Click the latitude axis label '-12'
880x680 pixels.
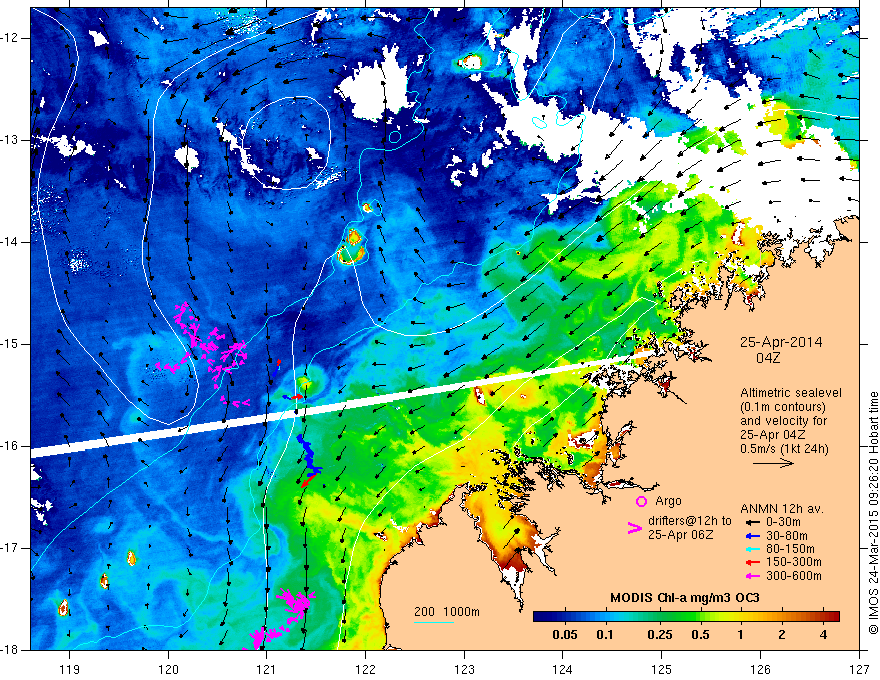(x=10, y=38)
